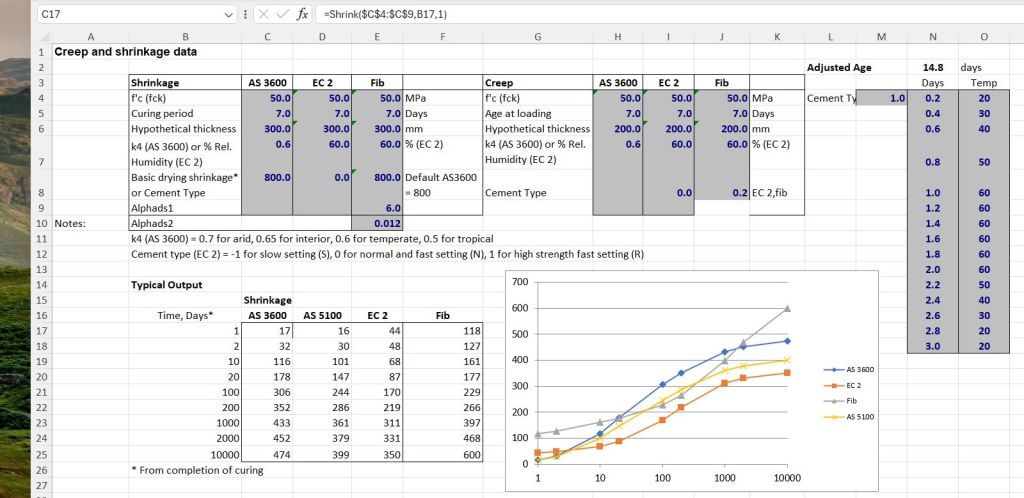Click the Alphads2 value 0.012 cell
Screen dimensions: 1024x498
click(378, 224)
